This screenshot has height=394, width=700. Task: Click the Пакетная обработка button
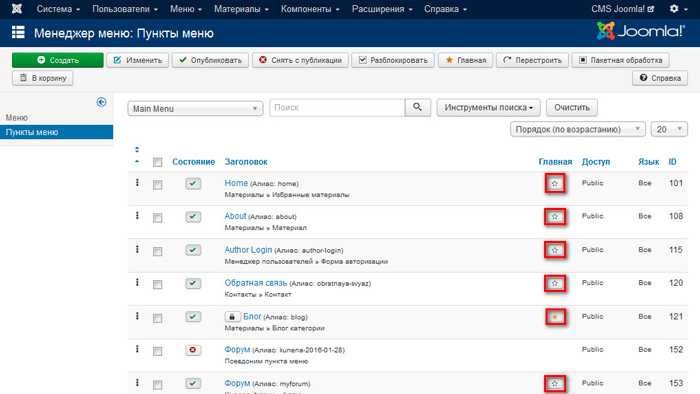point(621,60)
